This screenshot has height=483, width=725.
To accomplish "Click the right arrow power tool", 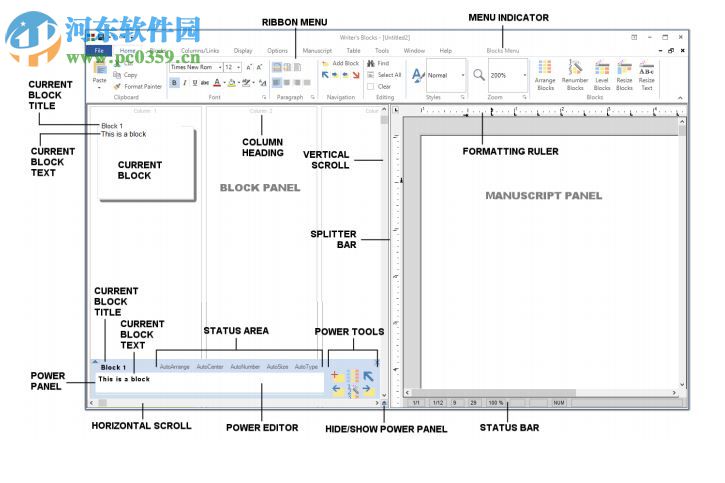I will click(368, 390).
